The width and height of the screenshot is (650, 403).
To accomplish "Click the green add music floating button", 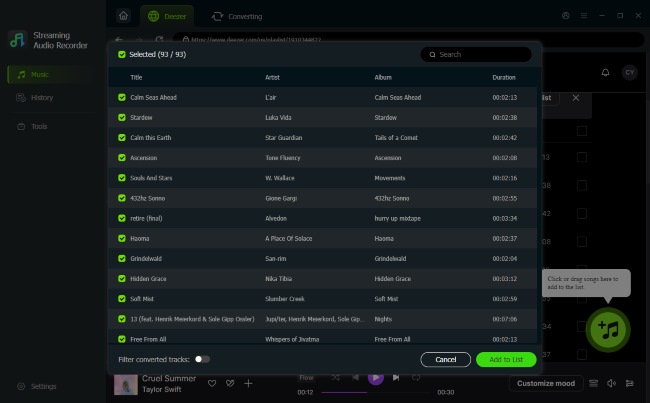I will [x=608, y=330].
